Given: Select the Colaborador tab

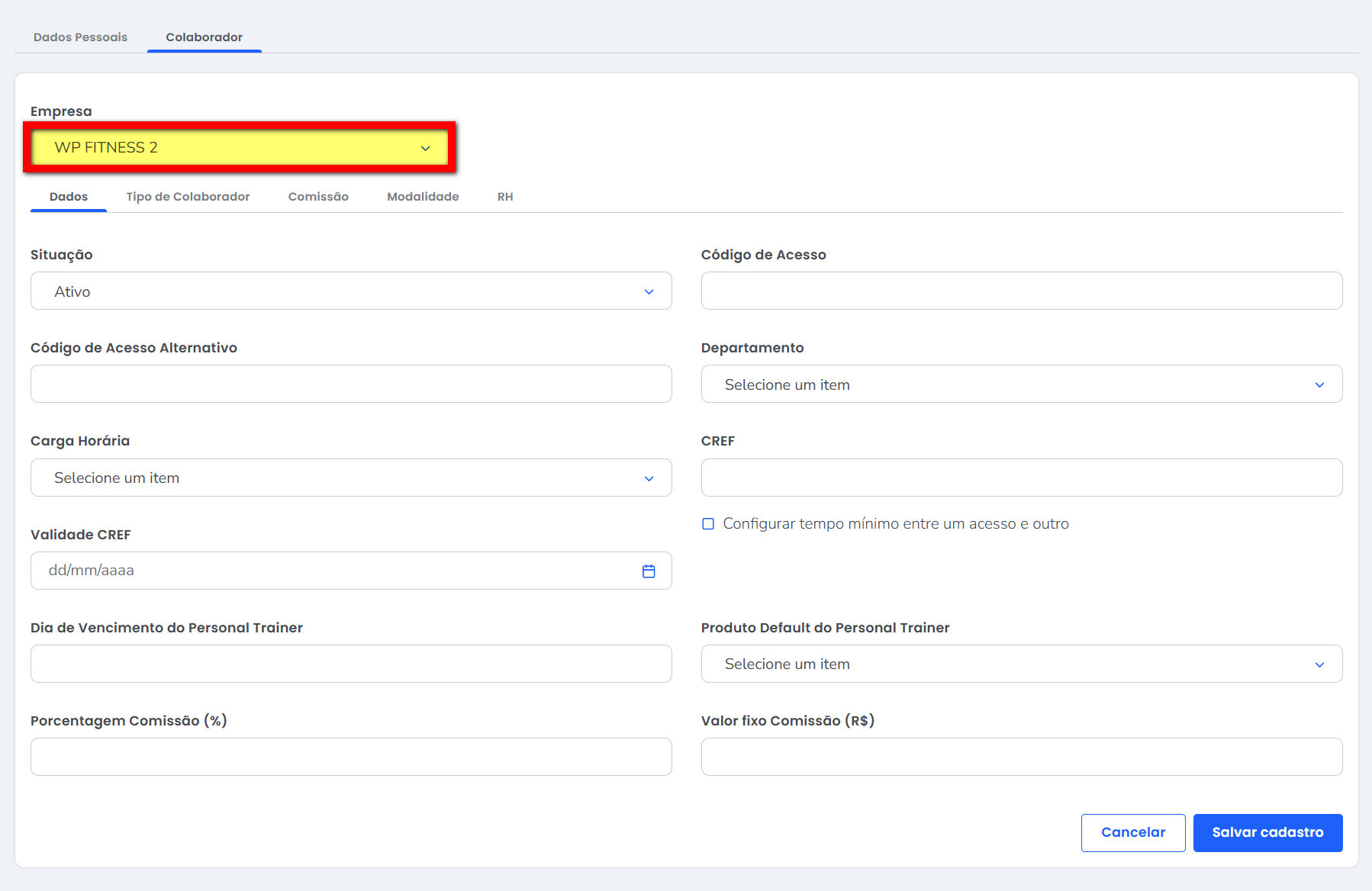Looking at the screenshot, I should point(204,37).
